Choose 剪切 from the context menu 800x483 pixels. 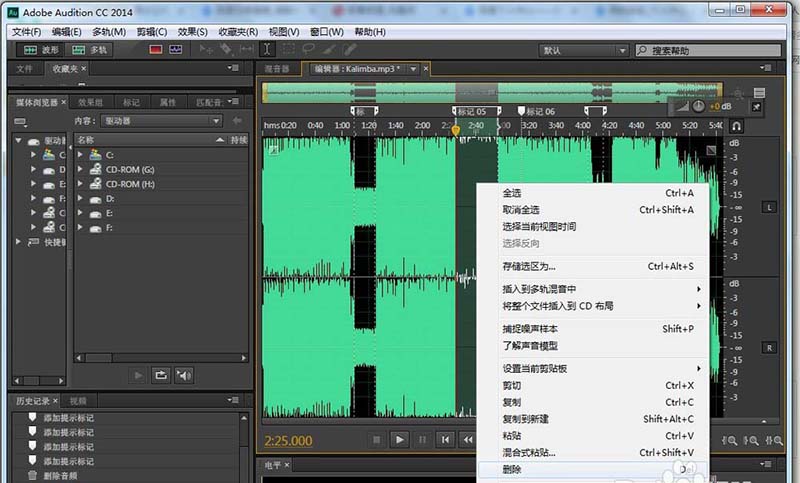[593, 385]
